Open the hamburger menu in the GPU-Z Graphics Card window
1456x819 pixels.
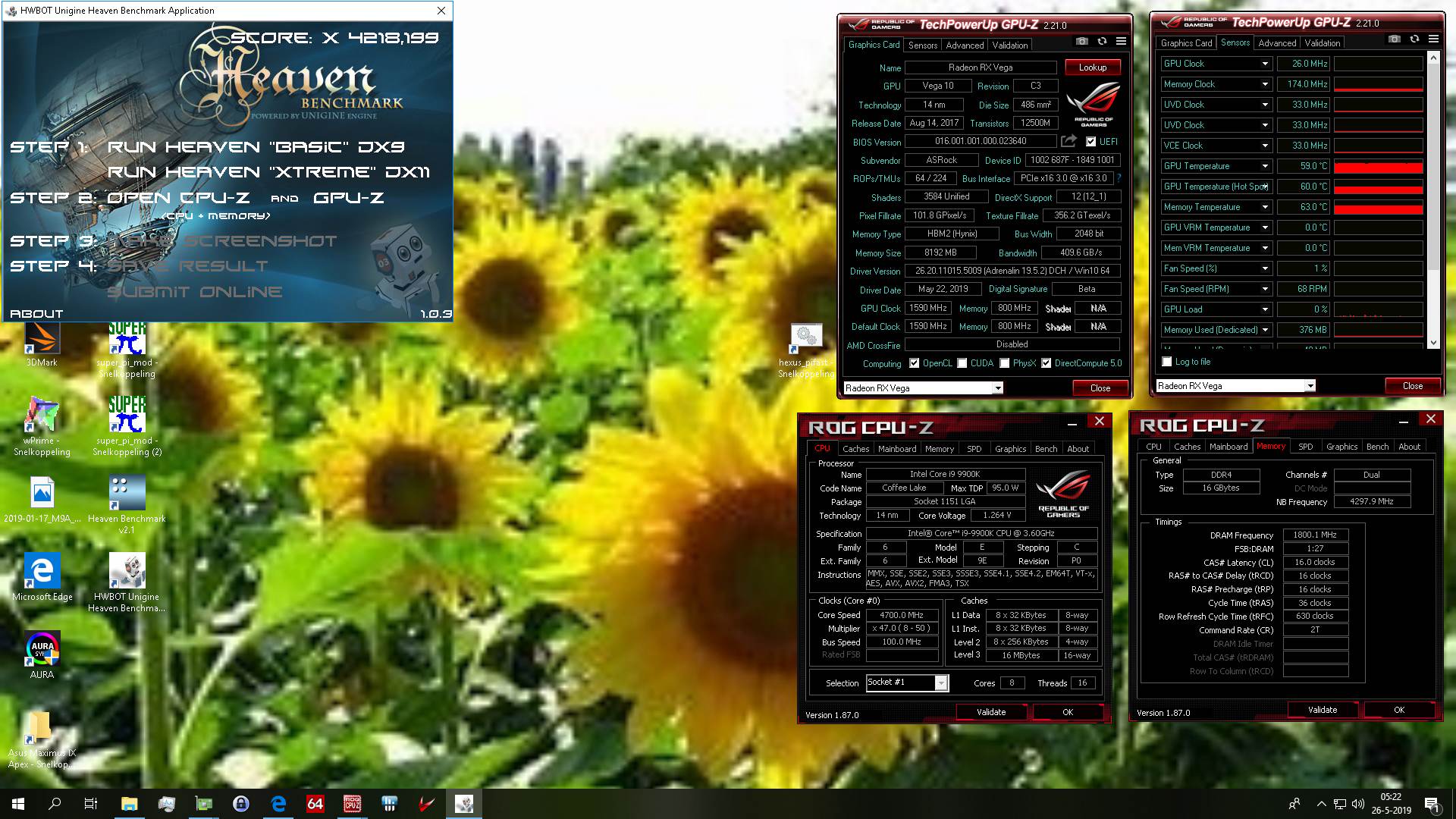tap(1121, 42)
